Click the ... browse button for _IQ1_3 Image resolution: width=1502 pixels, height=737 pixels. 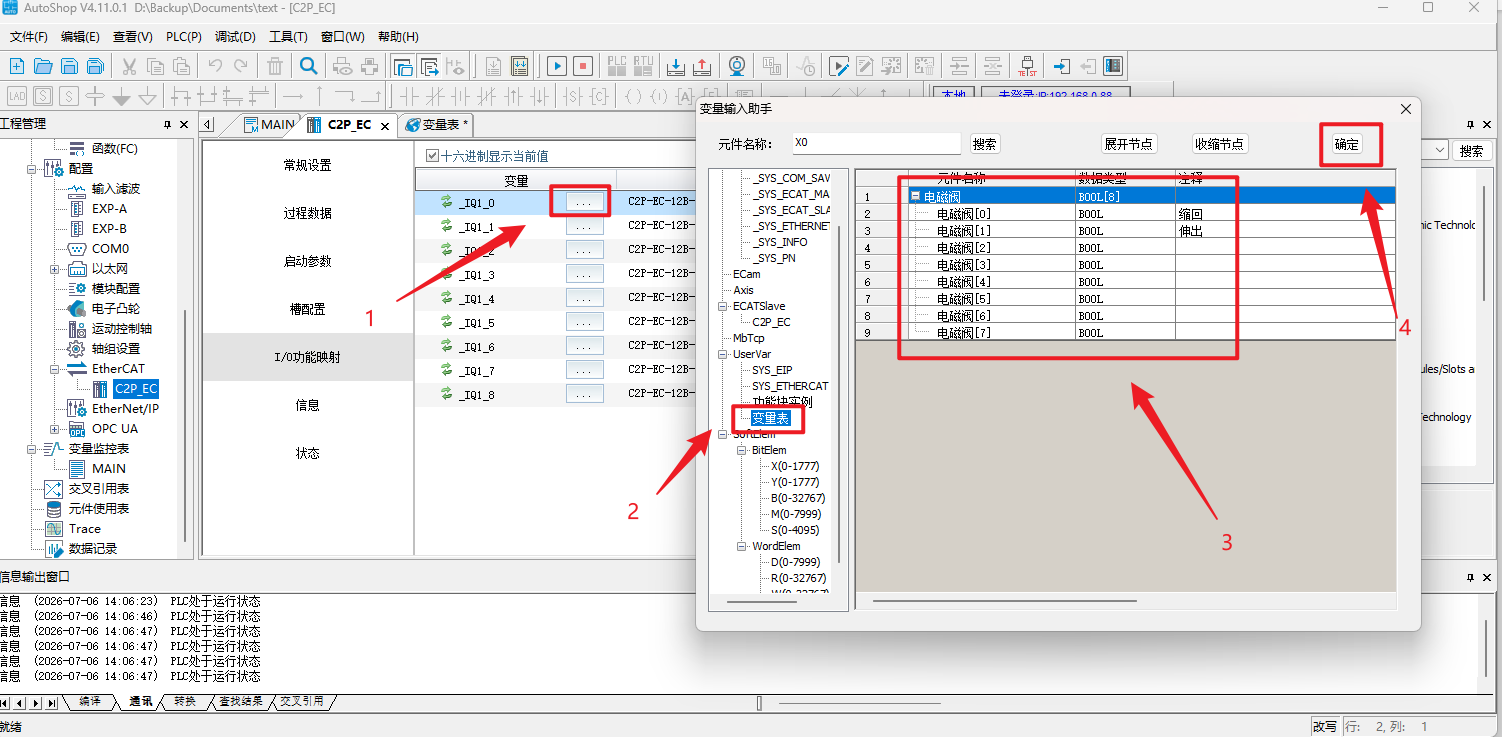pyautogui.click(x=584, y=274)
